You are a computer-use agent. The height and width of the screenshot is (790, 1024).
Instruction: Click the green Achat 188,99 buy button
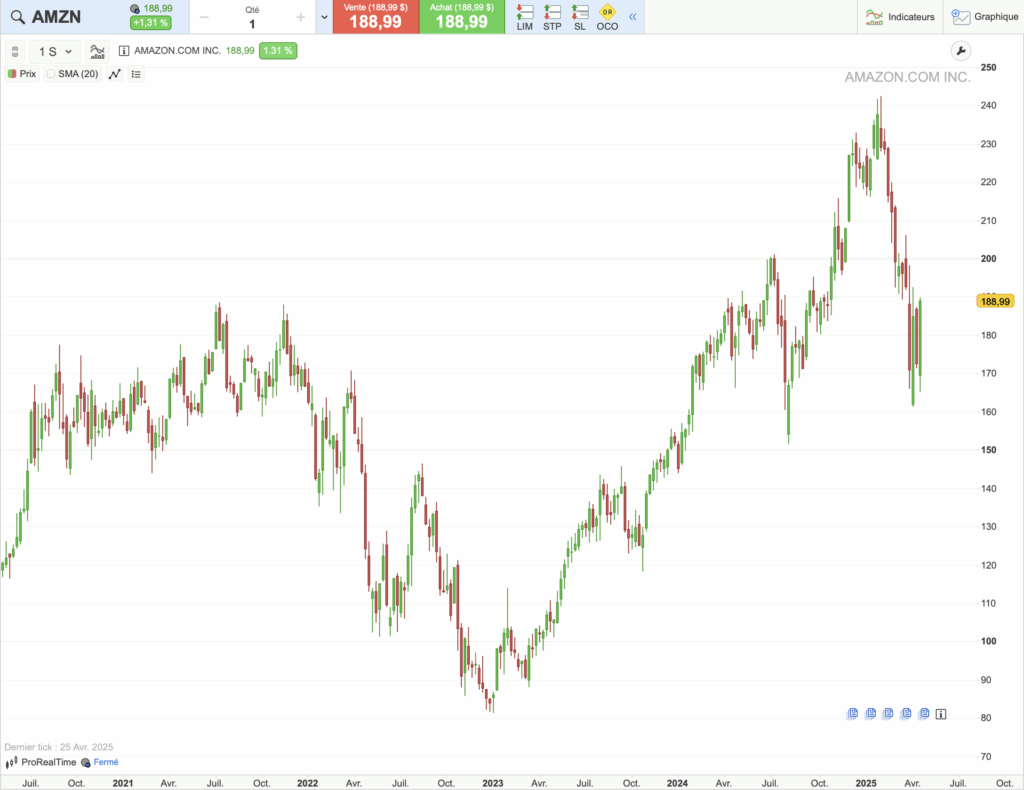(462, 17)
